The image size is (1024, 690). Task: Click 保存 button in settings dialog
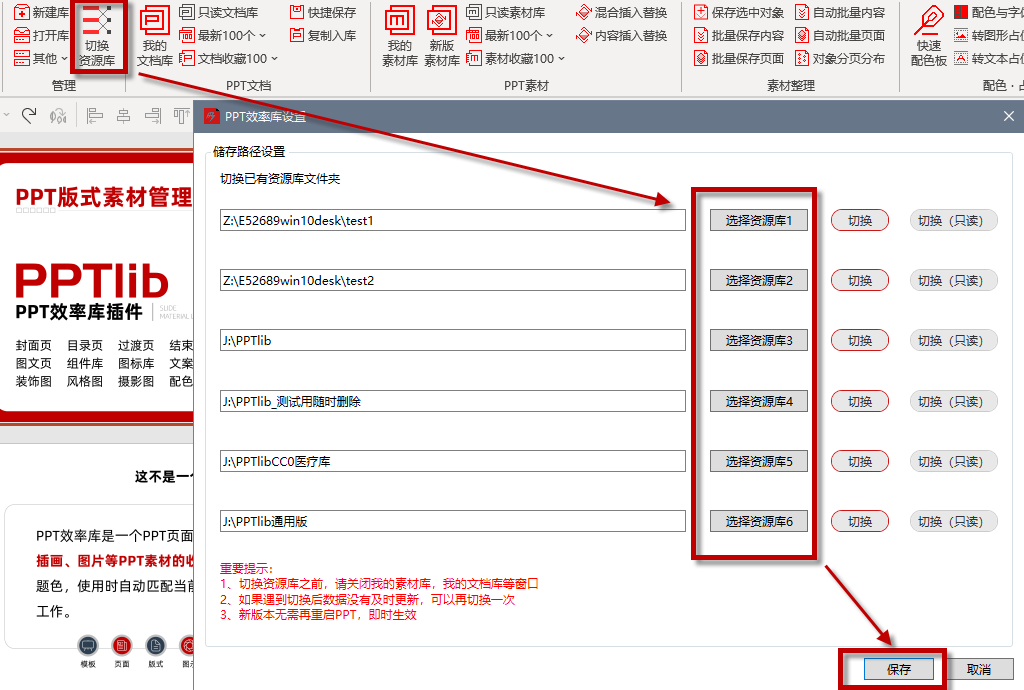[x=899, y=669]
